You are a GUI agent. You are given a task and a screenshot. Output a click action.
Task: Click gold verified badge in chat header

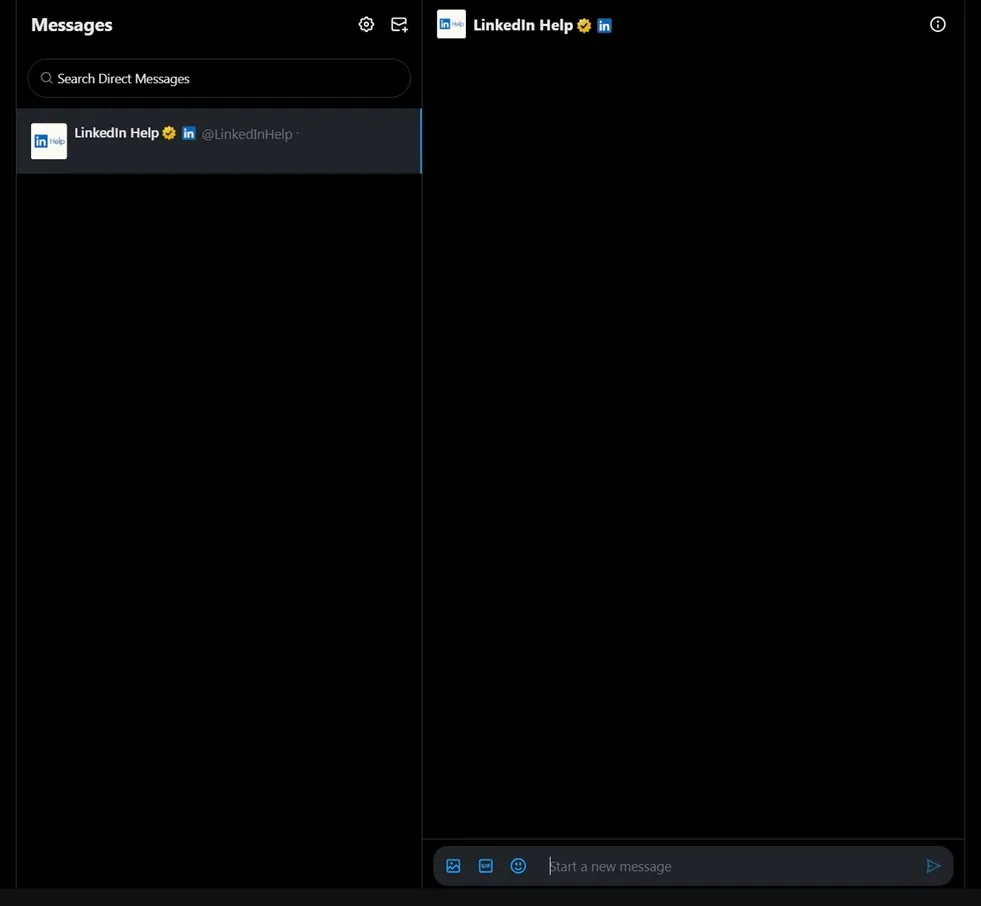[584, 26]
